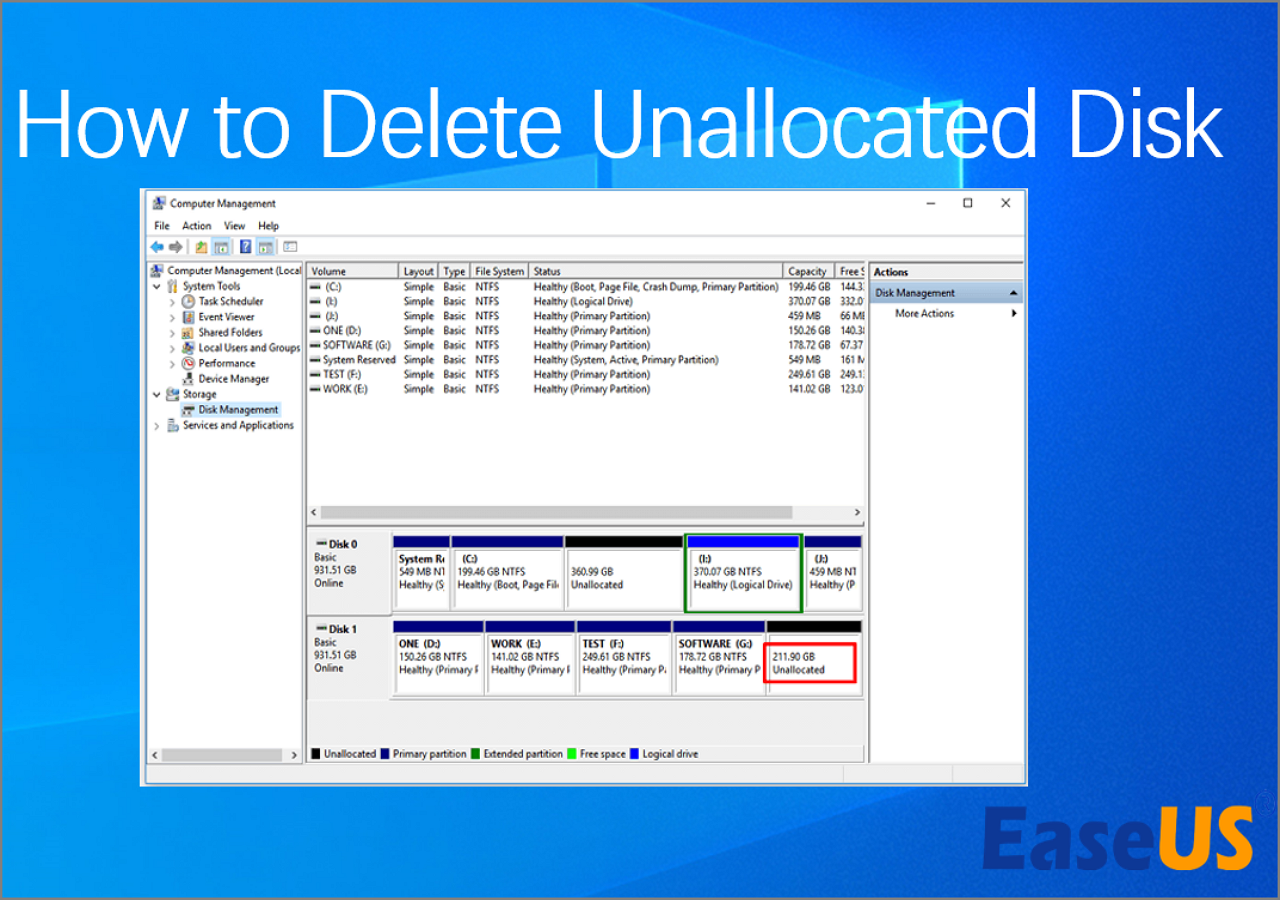The height and width of the screenshot is (900, 1280).
Task: Expand the Services and Applications node
Action: [x=157, y=426]
